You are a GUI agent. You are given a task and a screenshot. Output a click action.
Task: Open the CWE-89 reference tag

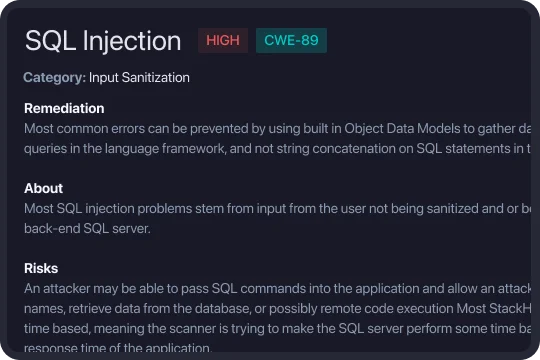point(291,40)
